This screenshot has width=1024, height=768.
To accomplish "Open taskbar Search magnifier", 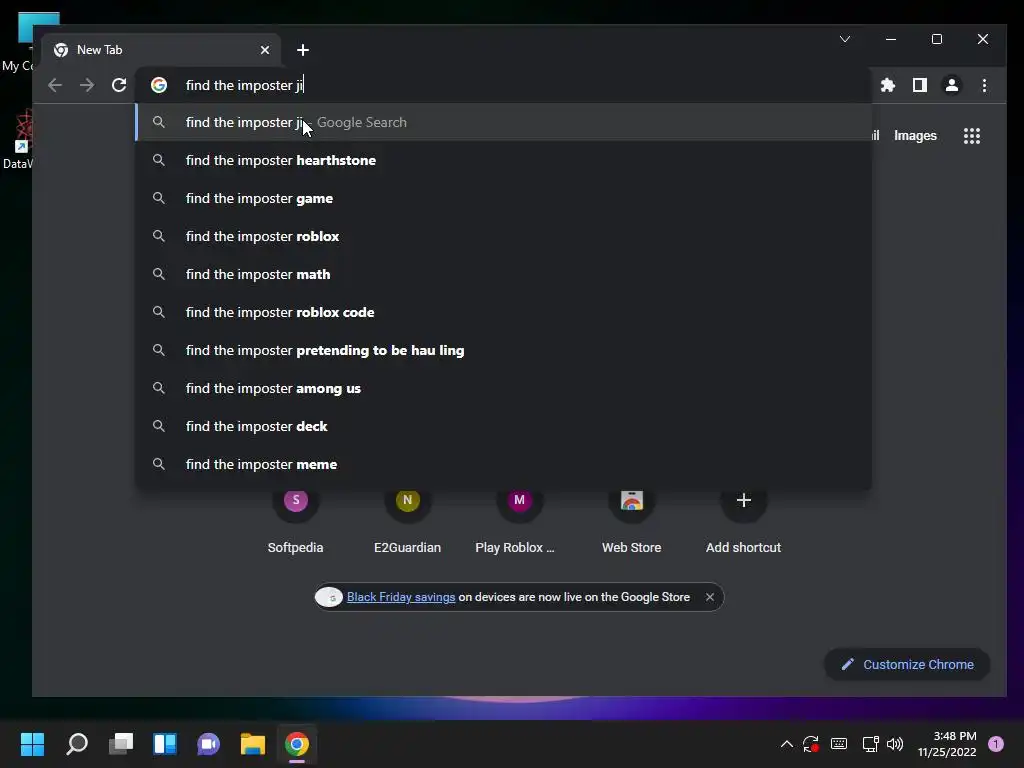I will 76,744.
